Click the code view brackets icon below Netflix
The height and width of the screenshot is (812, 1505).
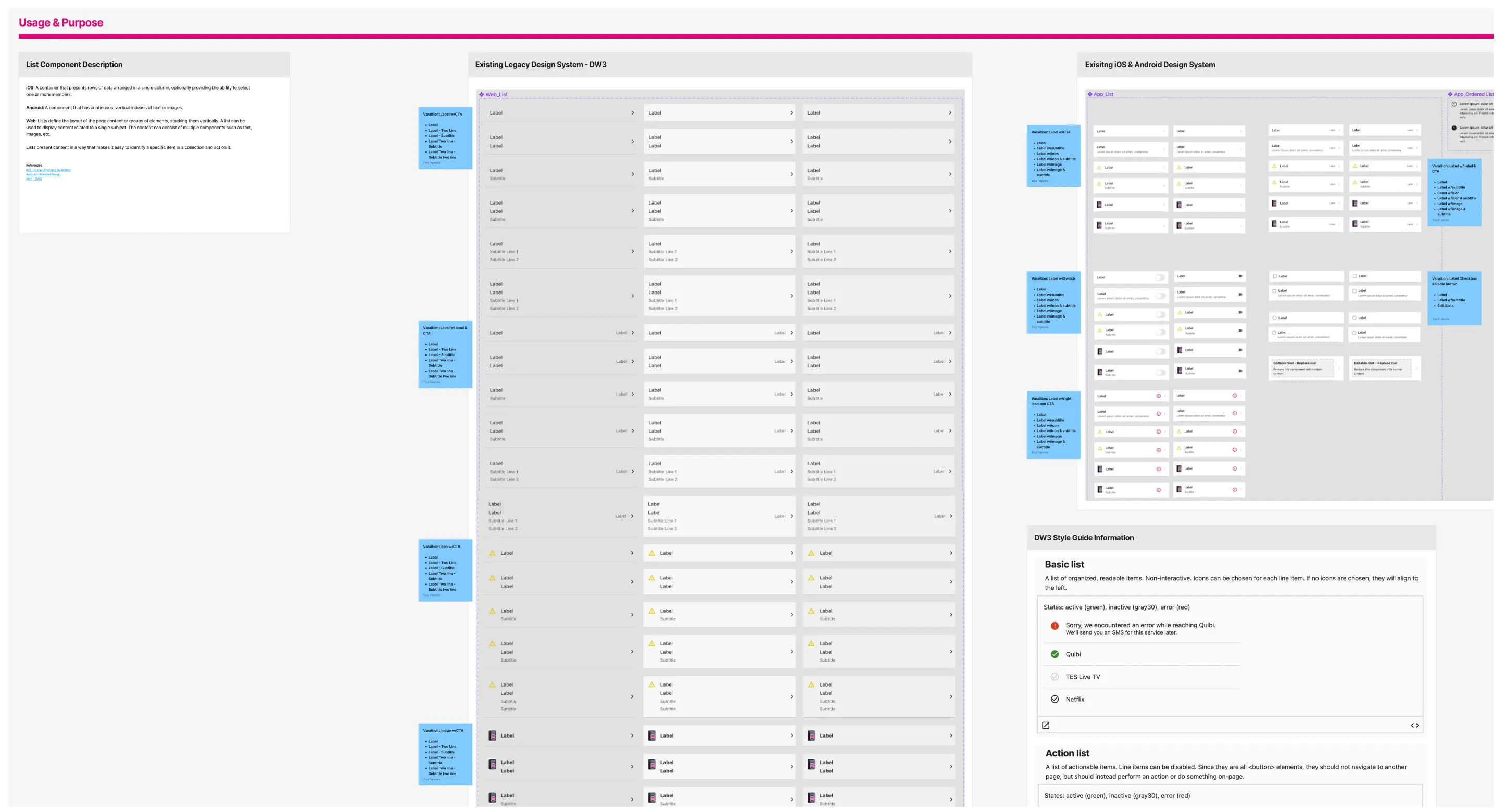pos(1414,726)
